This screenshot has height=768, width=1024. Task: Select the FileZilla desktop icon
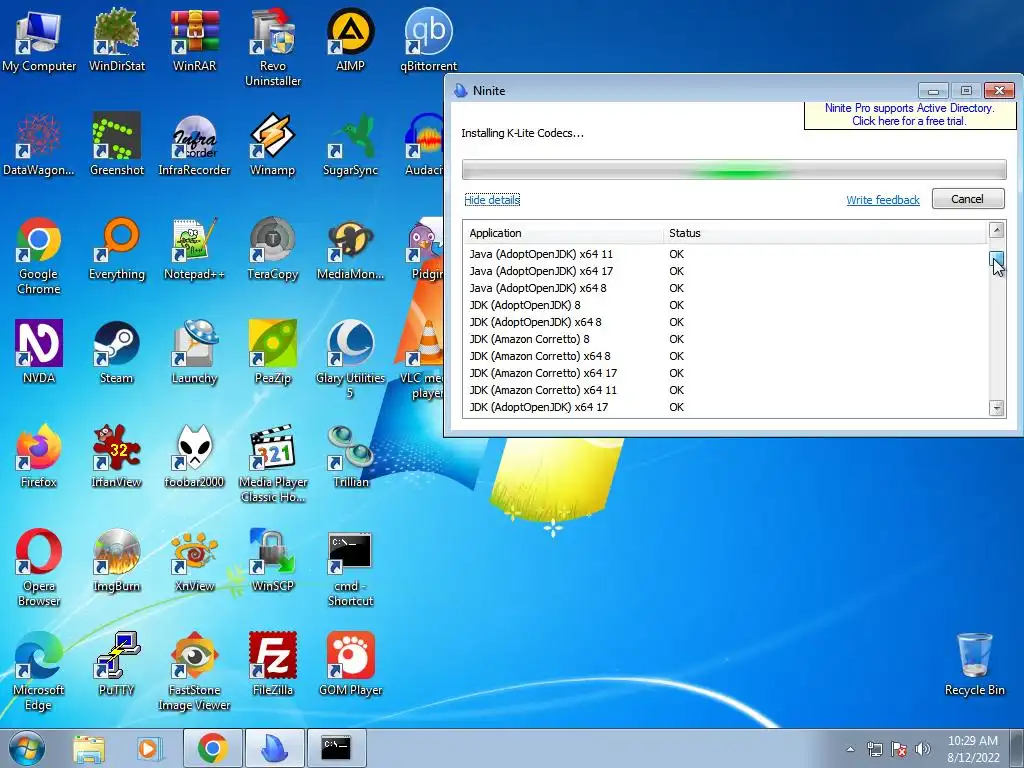tap(272, 664)
